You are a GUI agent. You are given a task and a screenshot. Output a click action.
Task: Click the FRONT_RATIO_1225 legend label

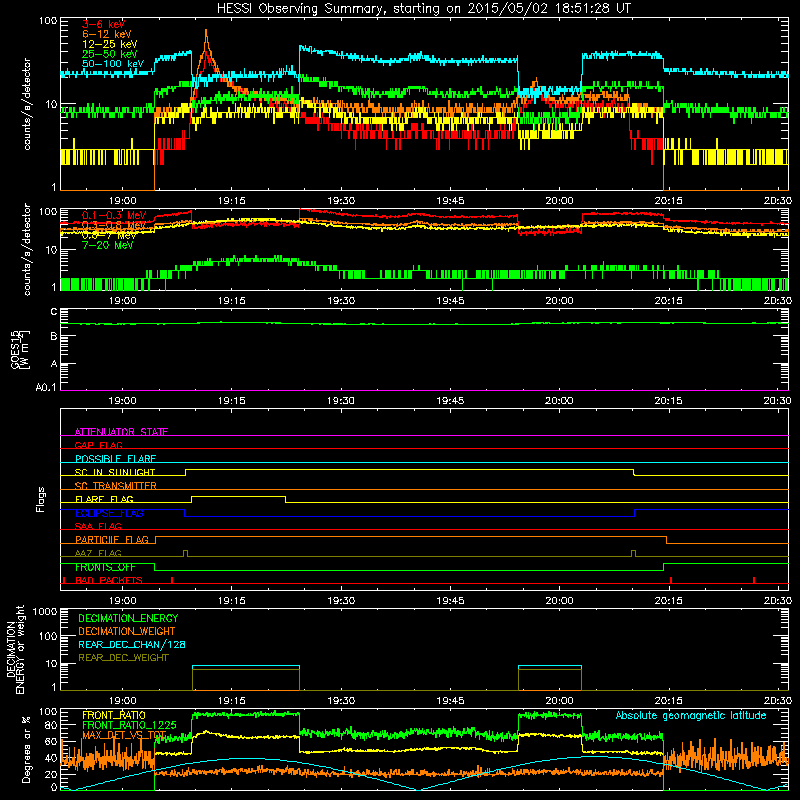(x=129, y=725)
